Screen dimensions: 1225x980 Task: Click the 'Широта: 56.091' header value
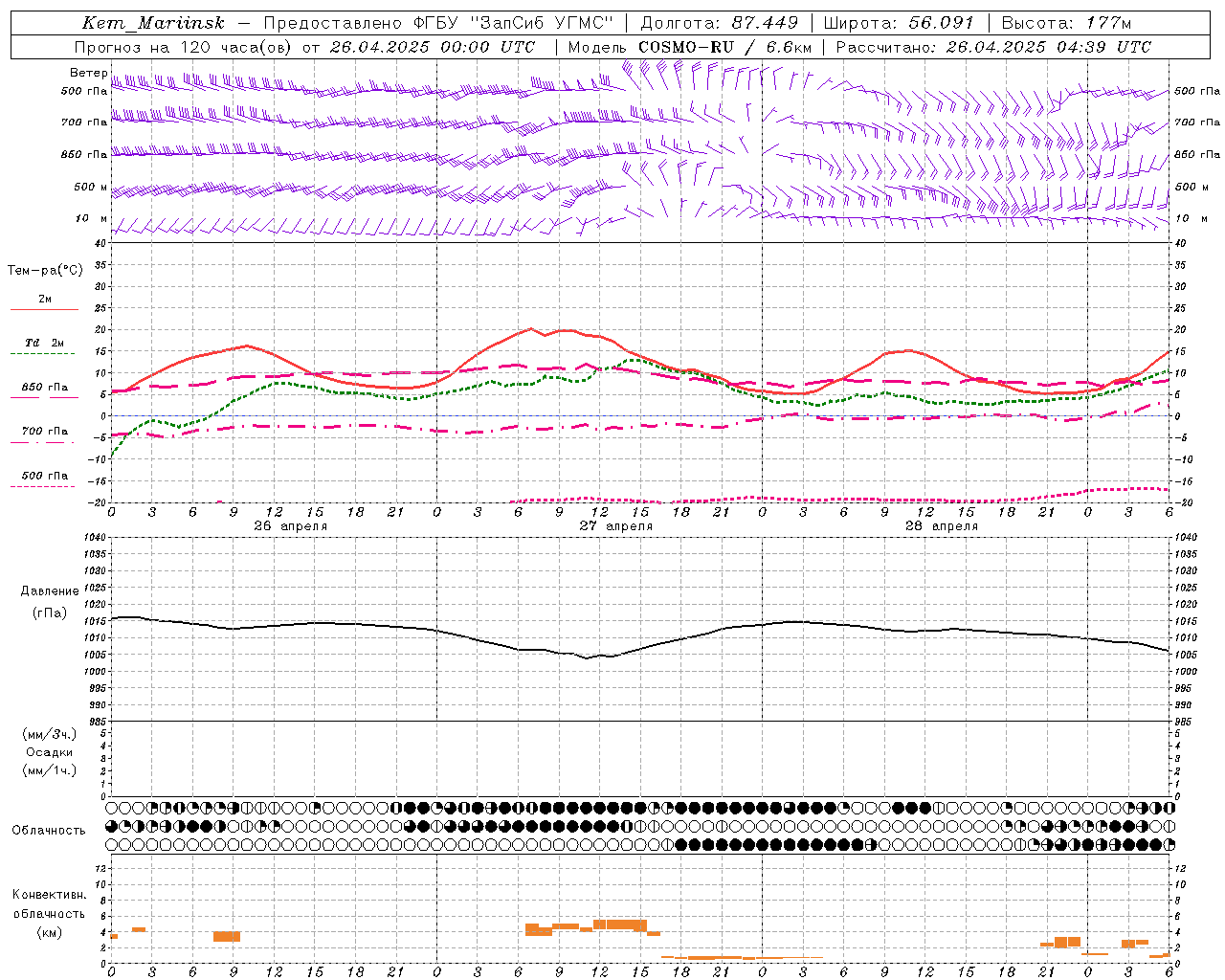click(899, 23)
